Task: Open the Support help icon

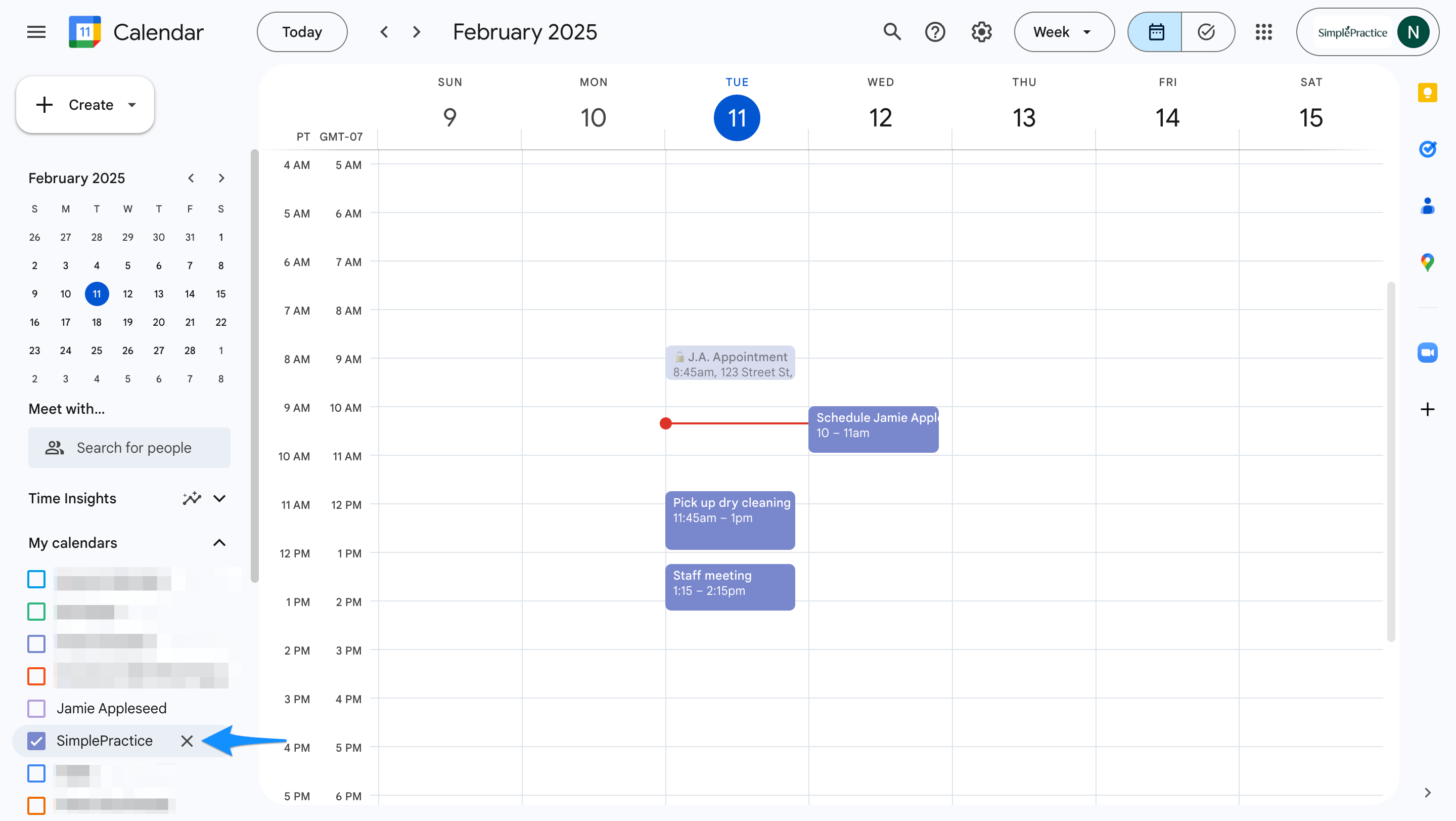Action: [935, 32]
